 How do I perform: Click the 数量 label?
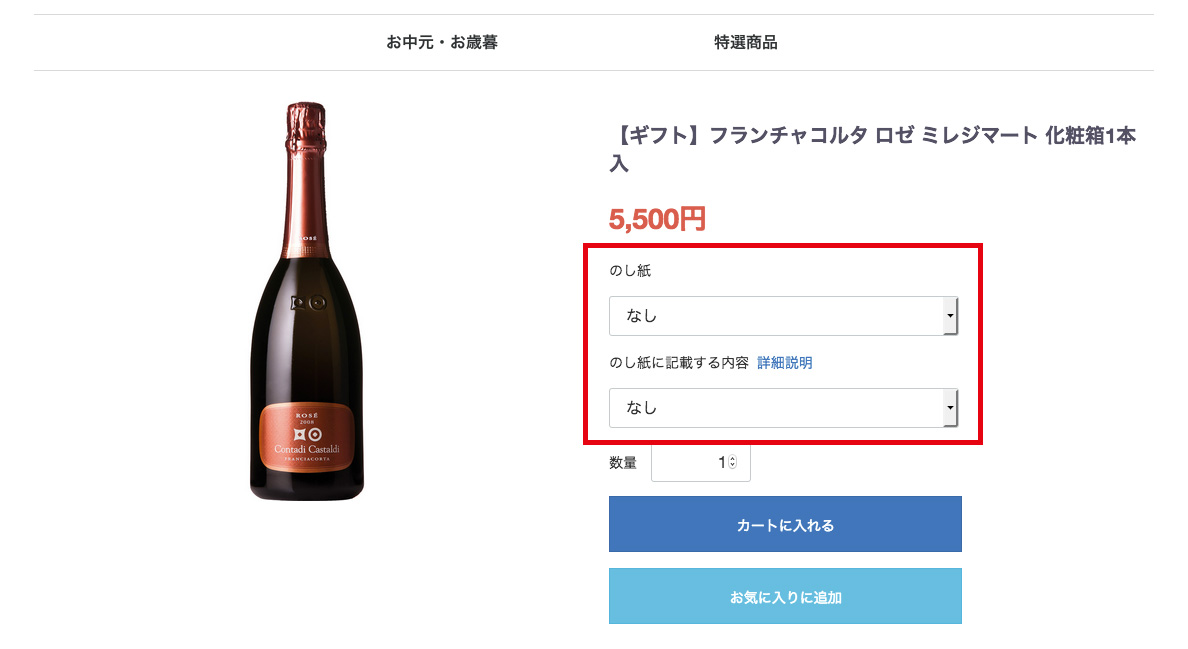tap(623, 463)
